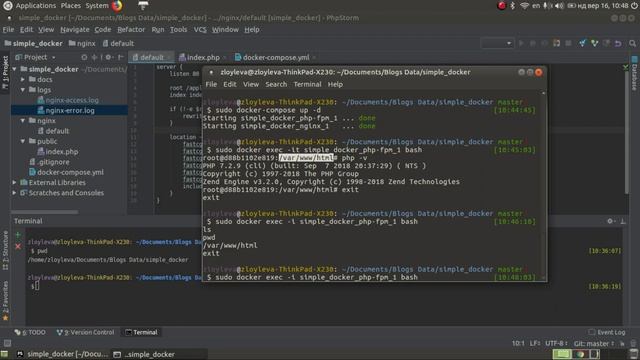
Task: Click tool windows toggle icon in status bar
Action: coord(7,343)
